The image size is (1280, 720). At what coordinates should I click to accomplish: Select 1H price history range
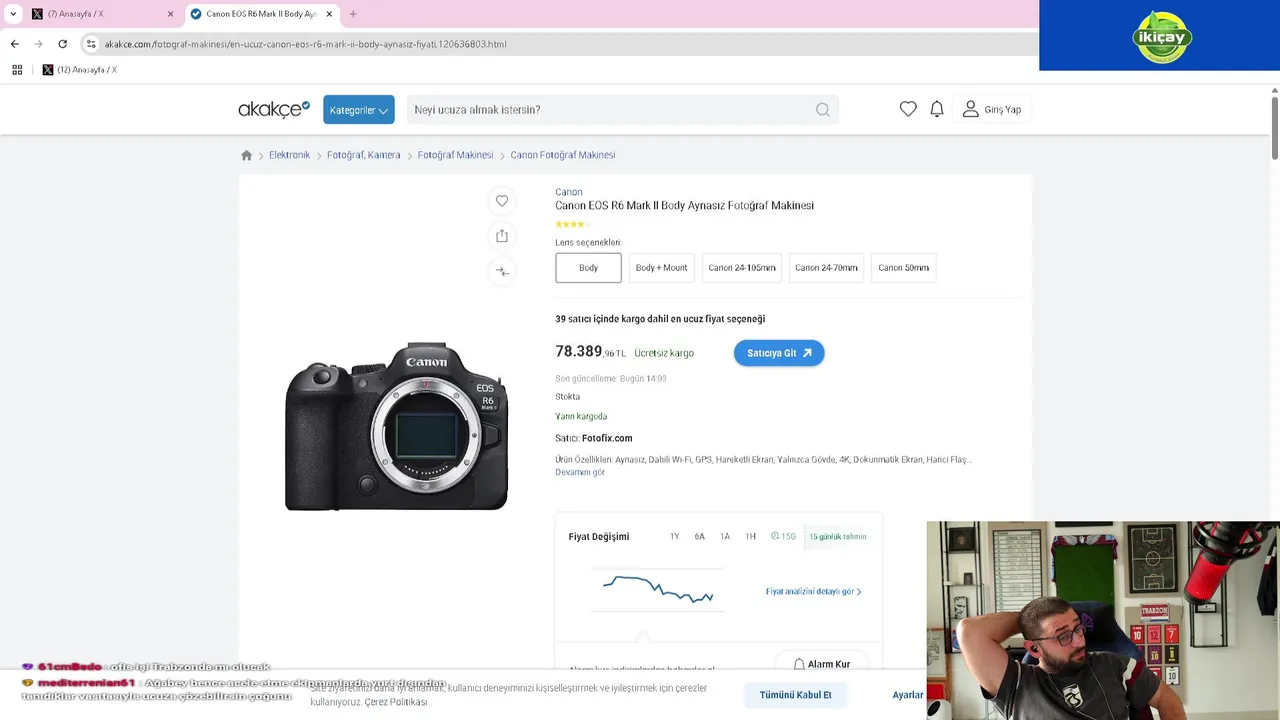point(750,537)
